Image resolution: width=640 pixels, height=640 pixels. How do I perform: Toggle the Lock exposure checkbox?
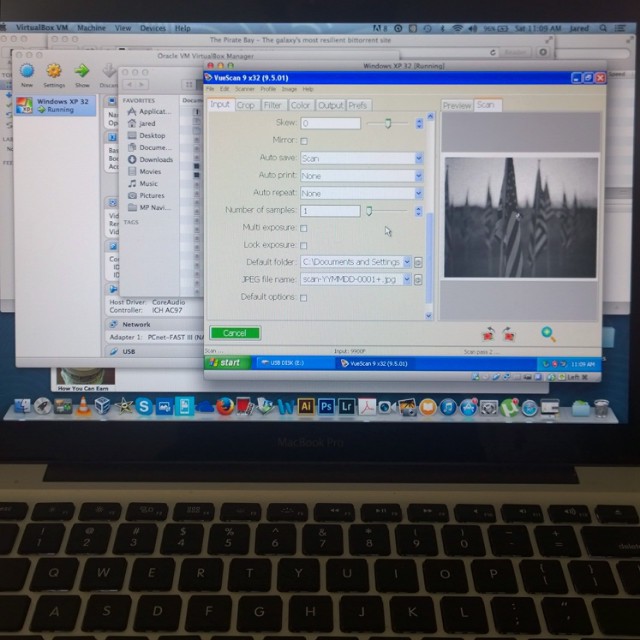304,245
